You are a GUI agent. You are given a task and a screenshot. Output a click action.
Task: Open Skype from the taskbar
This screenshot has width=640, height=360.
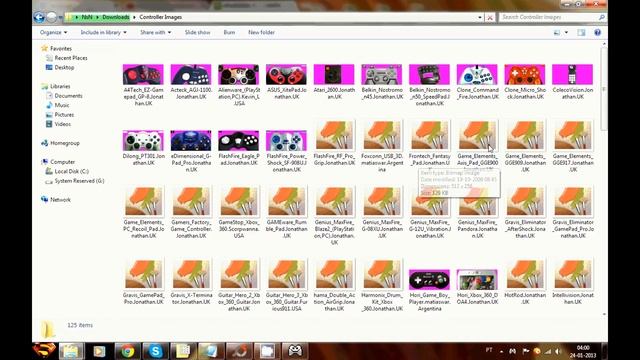click(x=156, y=351)
